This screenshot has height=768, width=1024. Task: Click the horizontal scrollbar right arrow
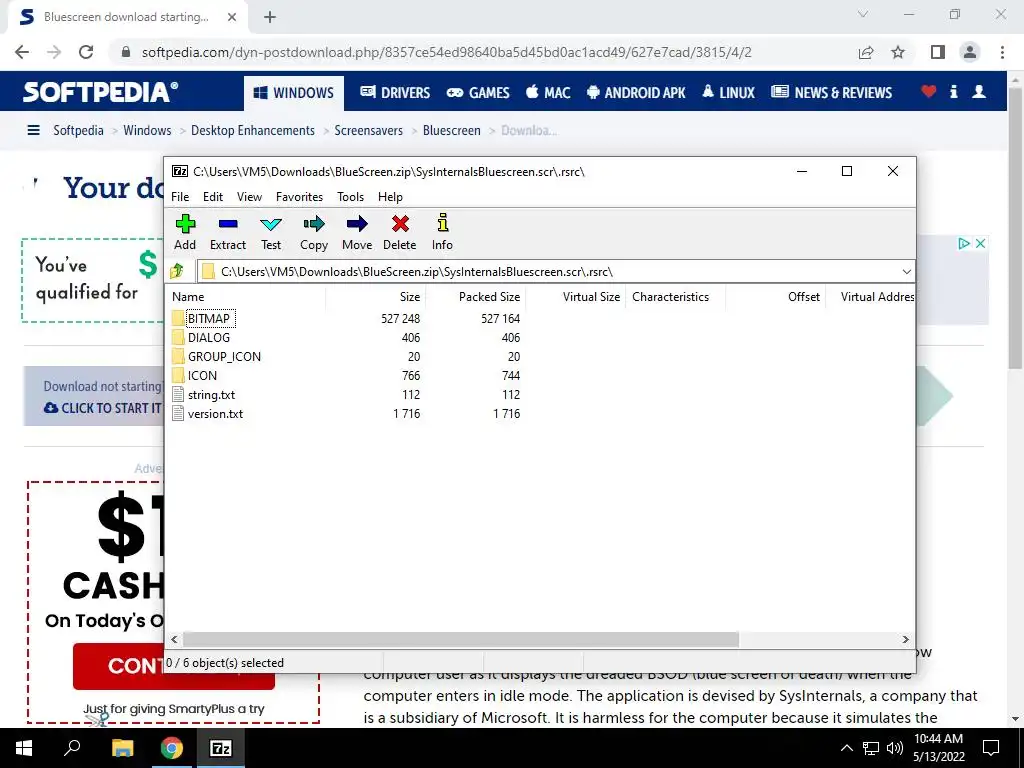[x=905, y=639]
